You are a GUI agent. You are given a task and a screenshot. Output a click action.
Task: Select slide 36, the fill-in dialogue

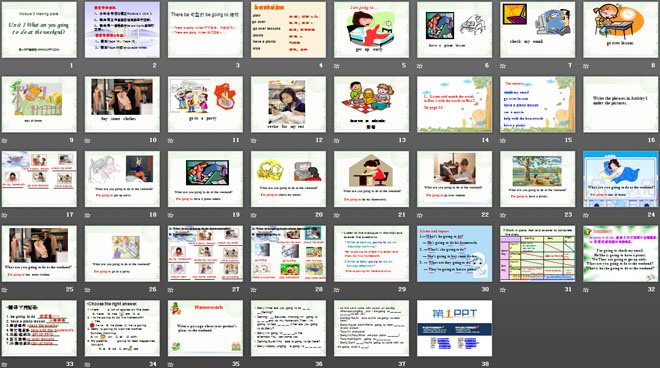click(288, 328)
